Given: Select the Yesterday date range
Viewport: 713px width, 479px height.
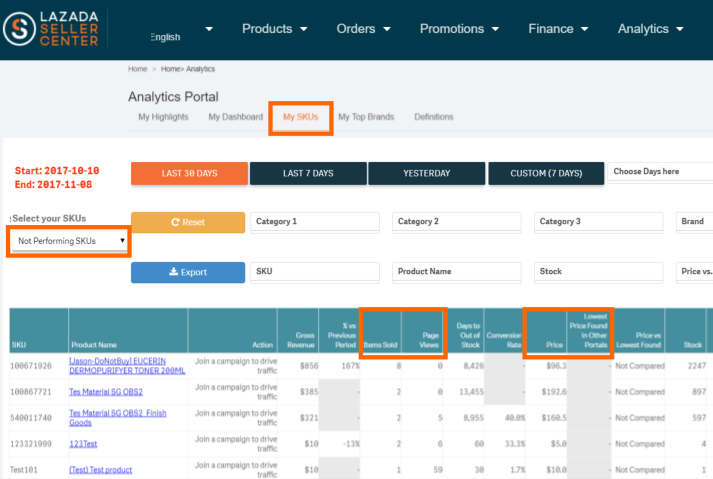Looking at the screenshot, I should click(x=426, y=173).
